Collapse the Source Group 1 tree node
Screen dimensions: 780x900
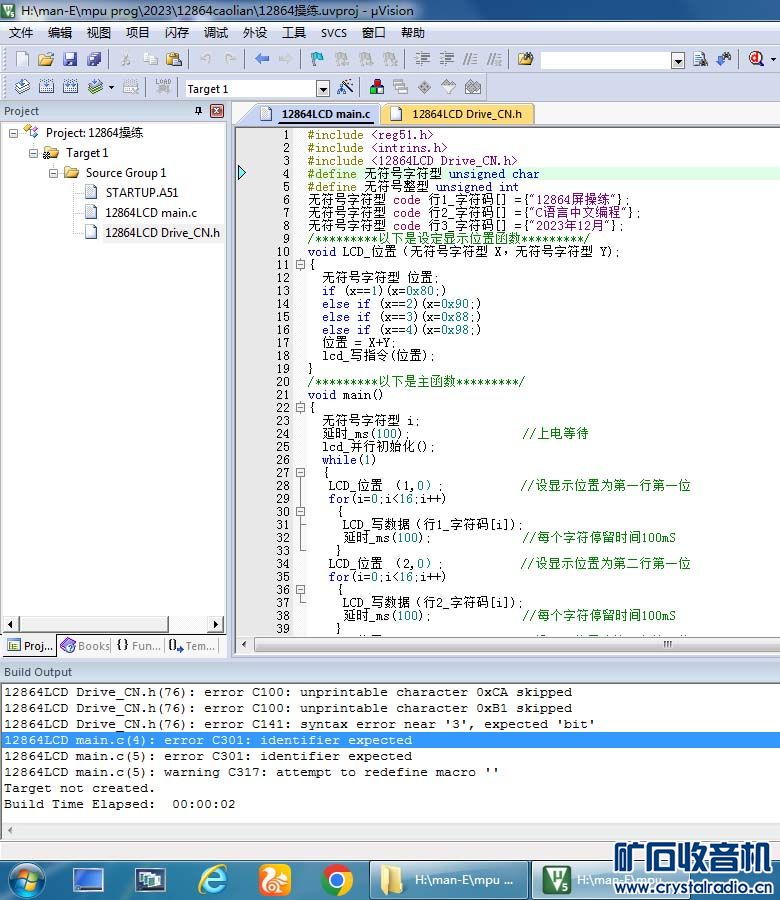coord(54,173)
